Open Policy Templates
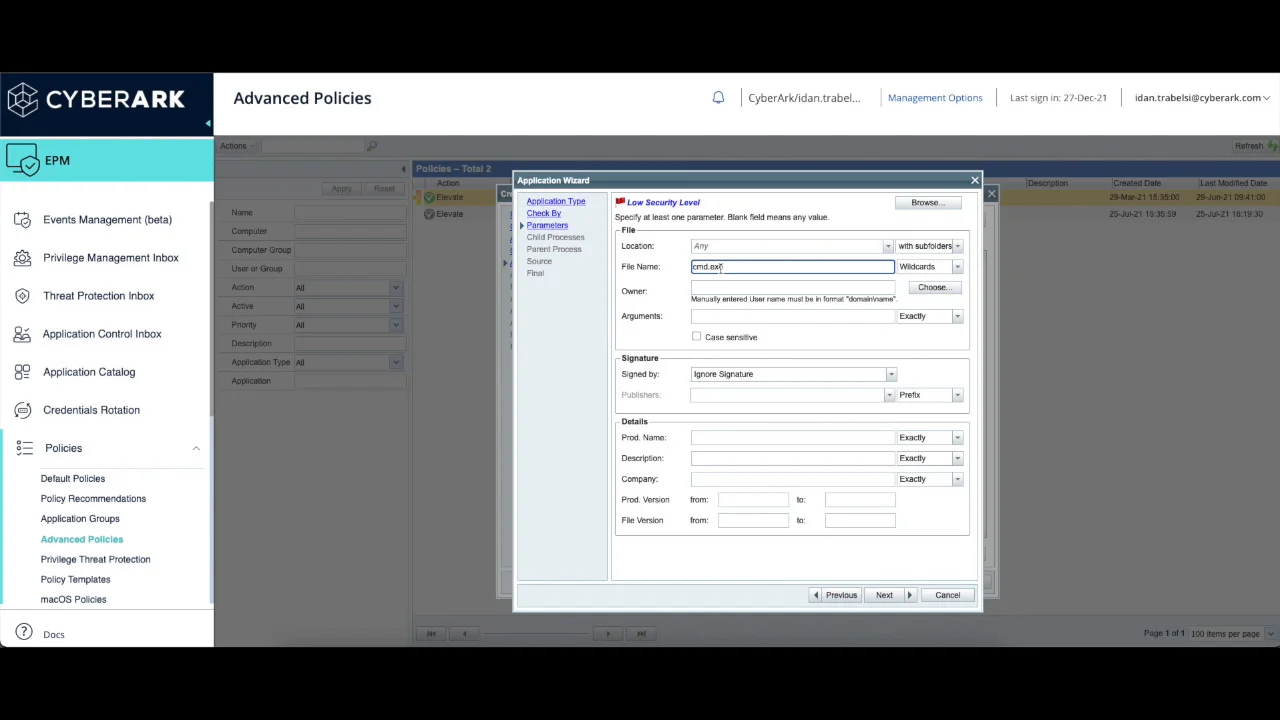Screen dimensions: 1280x720 [75, 579]
